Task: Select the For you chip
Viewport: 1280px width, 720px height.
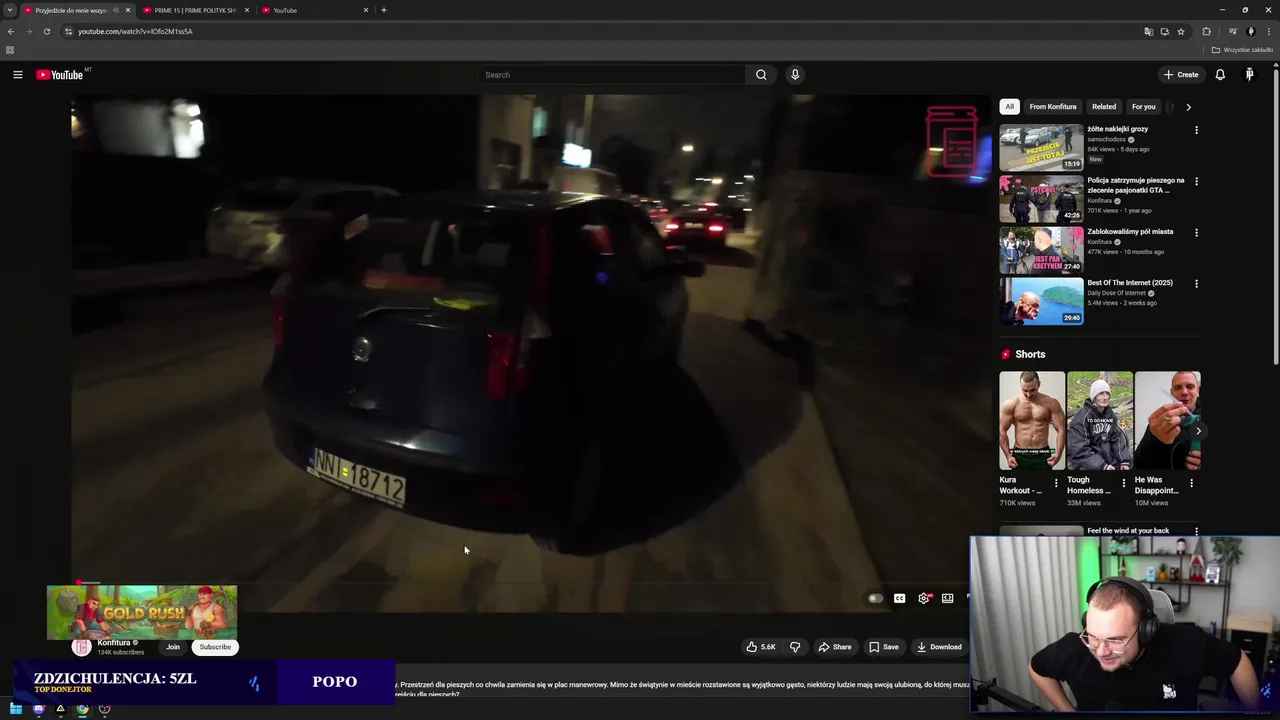Action: click(1143, 107)
